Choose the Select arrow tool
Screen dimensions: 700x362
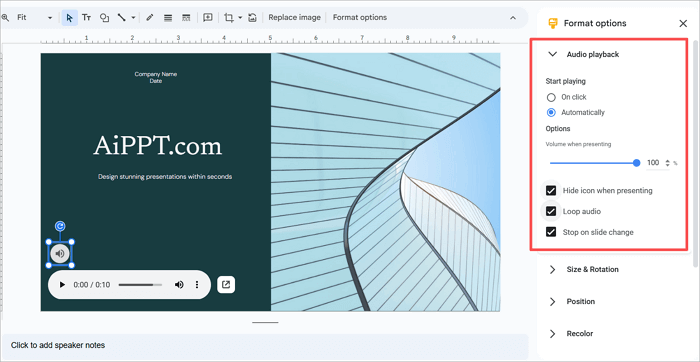[69, 18]
